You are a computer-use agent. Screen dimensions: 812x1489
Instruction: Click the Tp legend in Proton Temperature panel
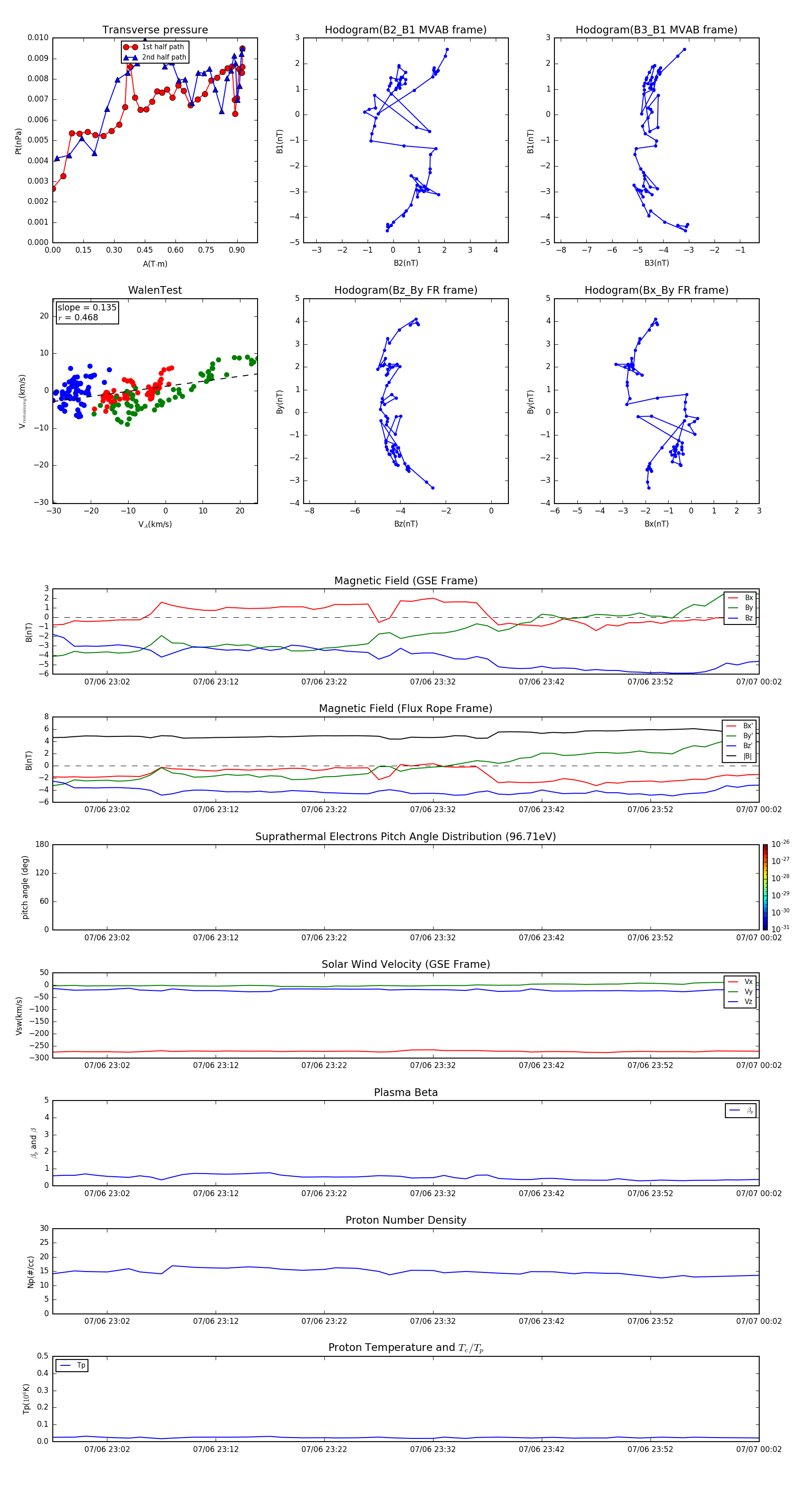coord(72,1365)
